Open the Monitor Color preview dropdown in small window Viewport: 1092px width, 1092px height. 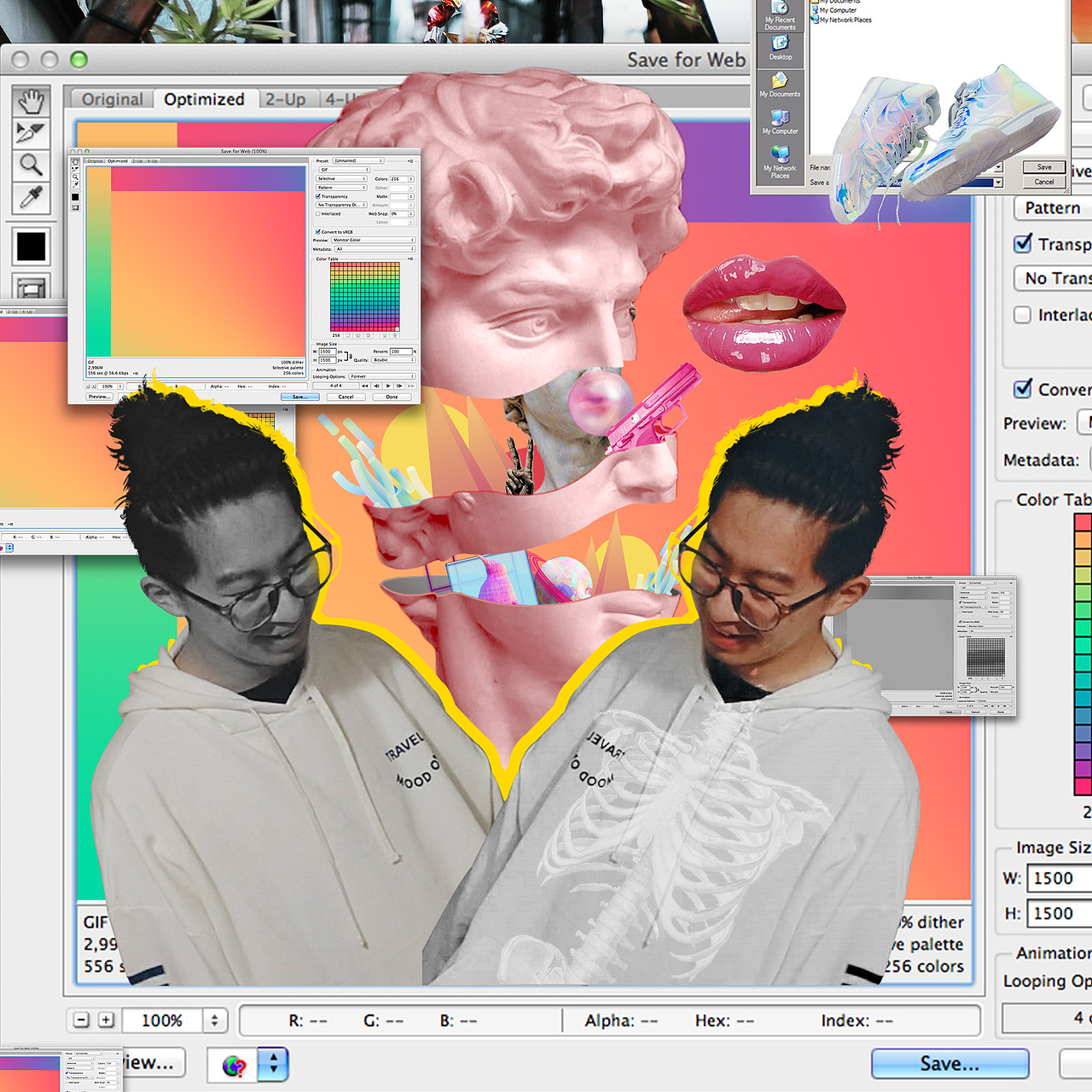(x=374, y=240)
